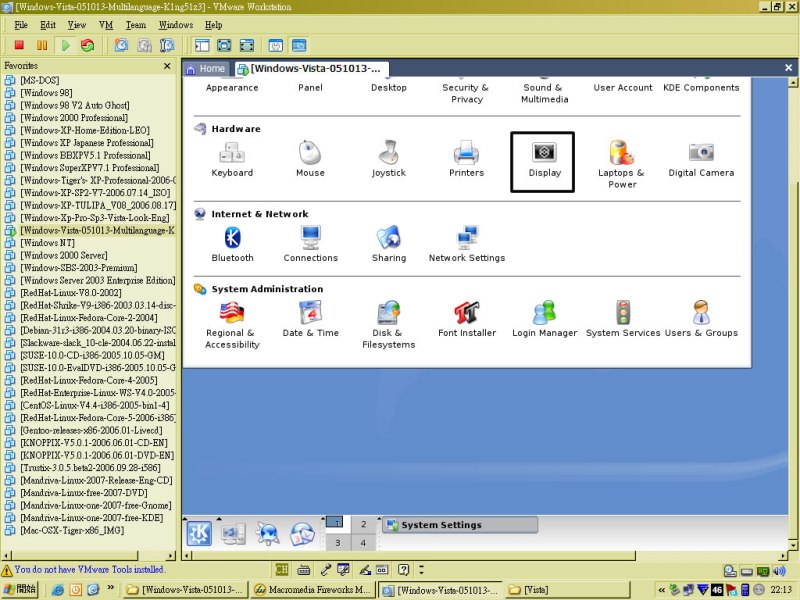Select [Windows 2000 Server] favorite
This screenshot has height=600, width=800.
tap(64, 255)
